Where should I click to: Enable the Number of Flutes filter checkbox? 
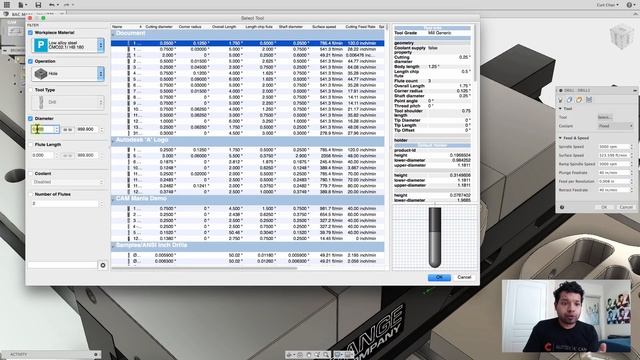coord(31,194)
